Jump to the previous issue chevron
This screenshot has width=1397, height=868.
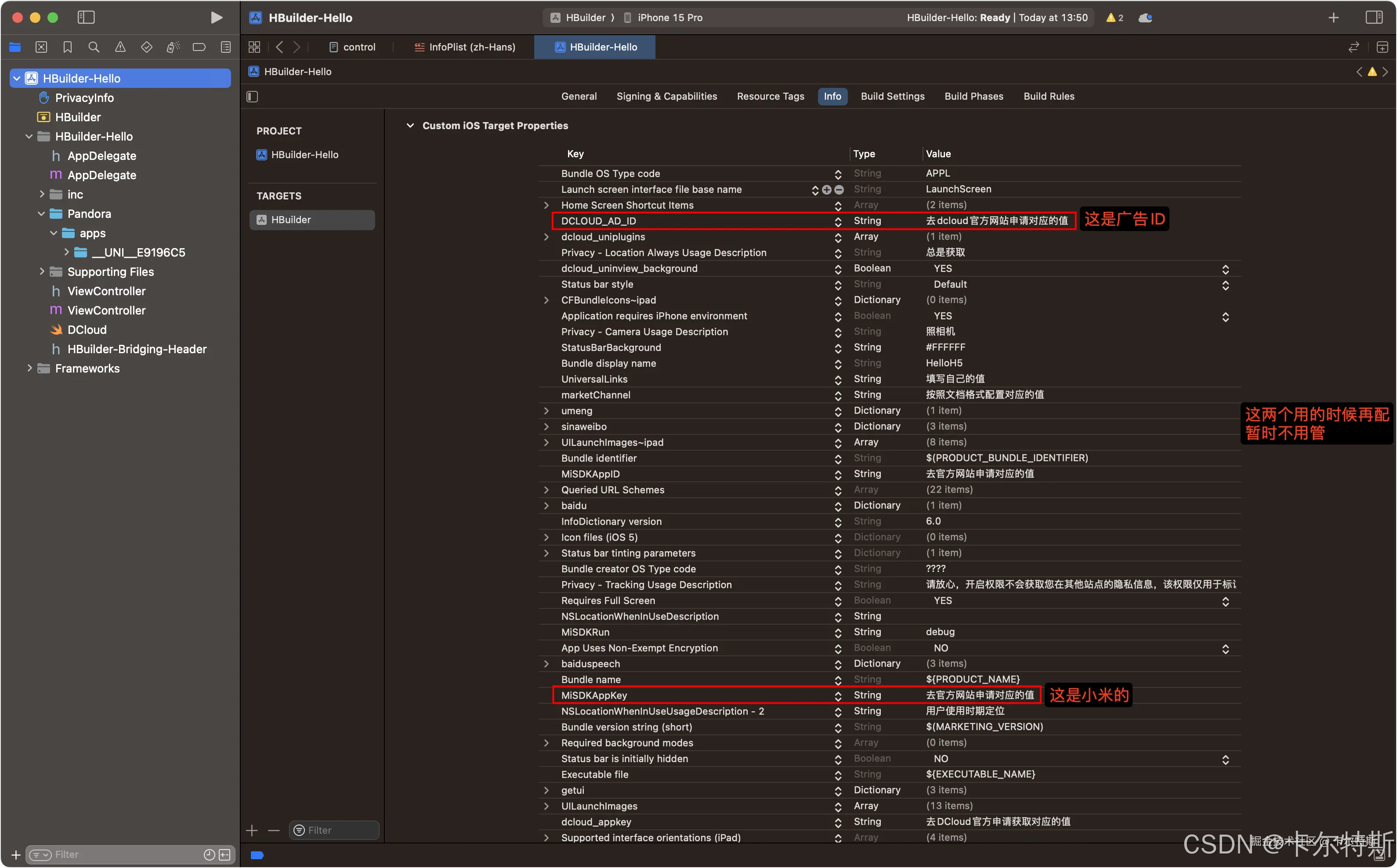click(1359, 72)
